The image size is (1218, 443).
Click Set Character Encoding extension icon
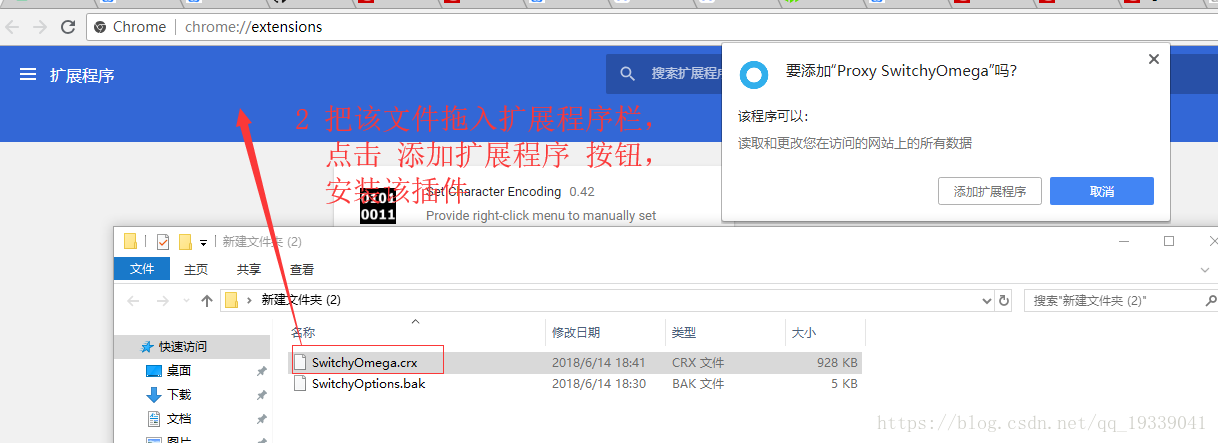(378, 204)
